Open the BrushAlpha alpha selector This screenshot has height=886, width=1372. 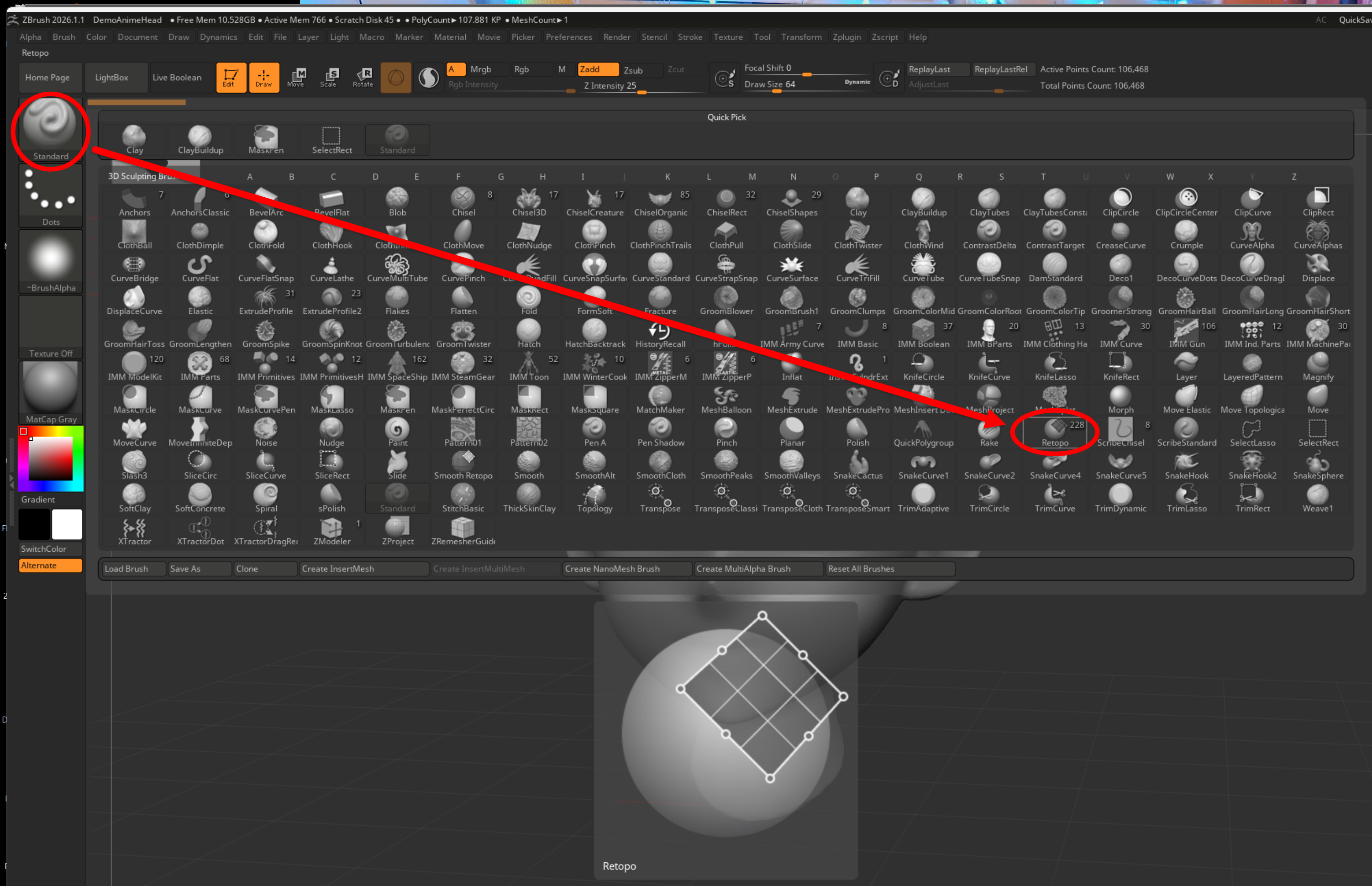51,261
